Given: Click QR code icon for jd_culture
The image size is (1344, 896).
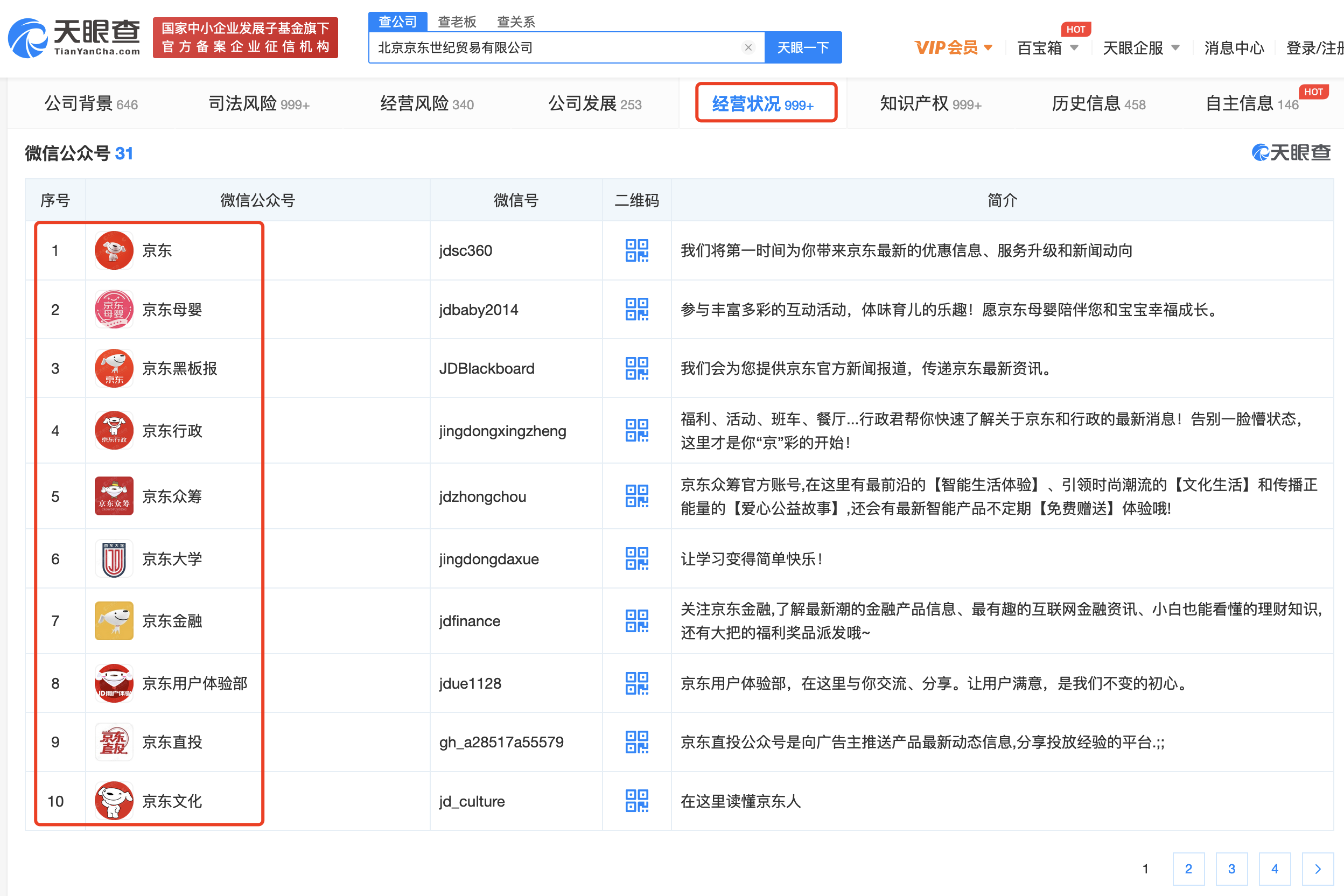Looking at the screenshot, I should pos(636,801).
